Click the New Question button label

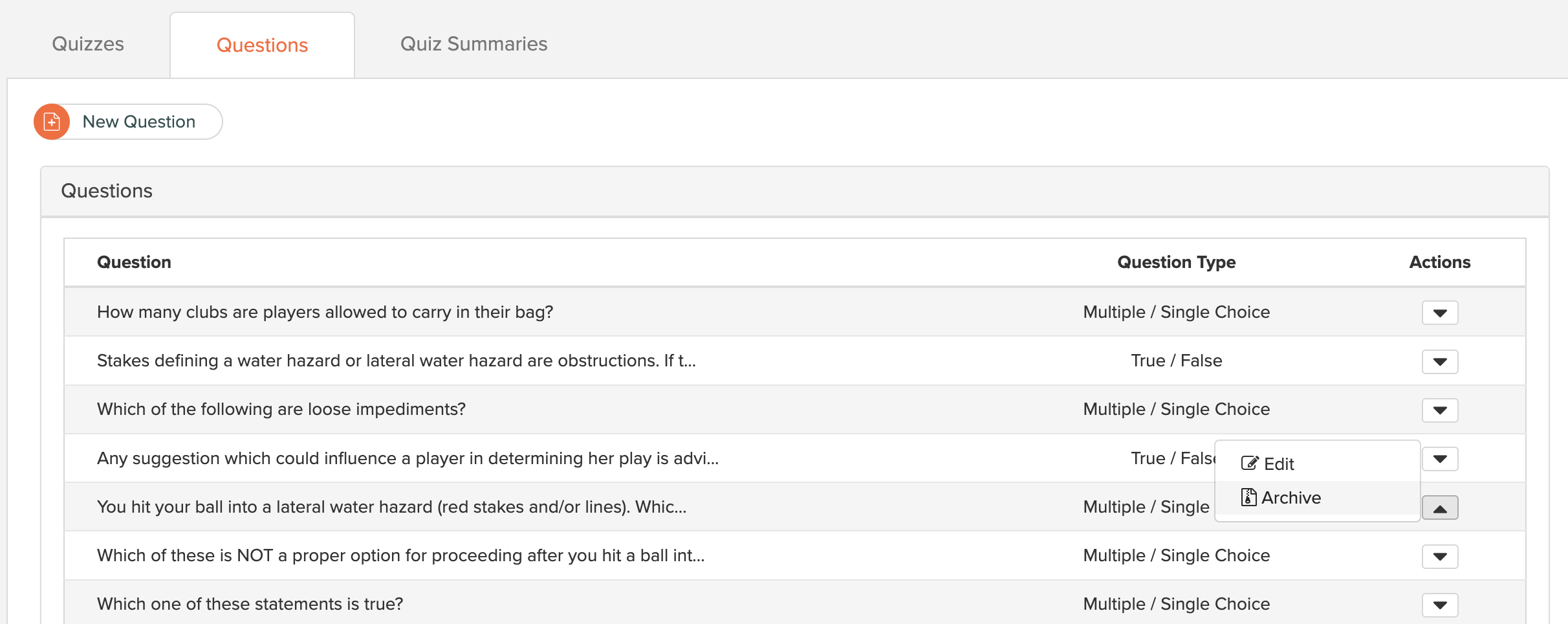coord(139,122)
